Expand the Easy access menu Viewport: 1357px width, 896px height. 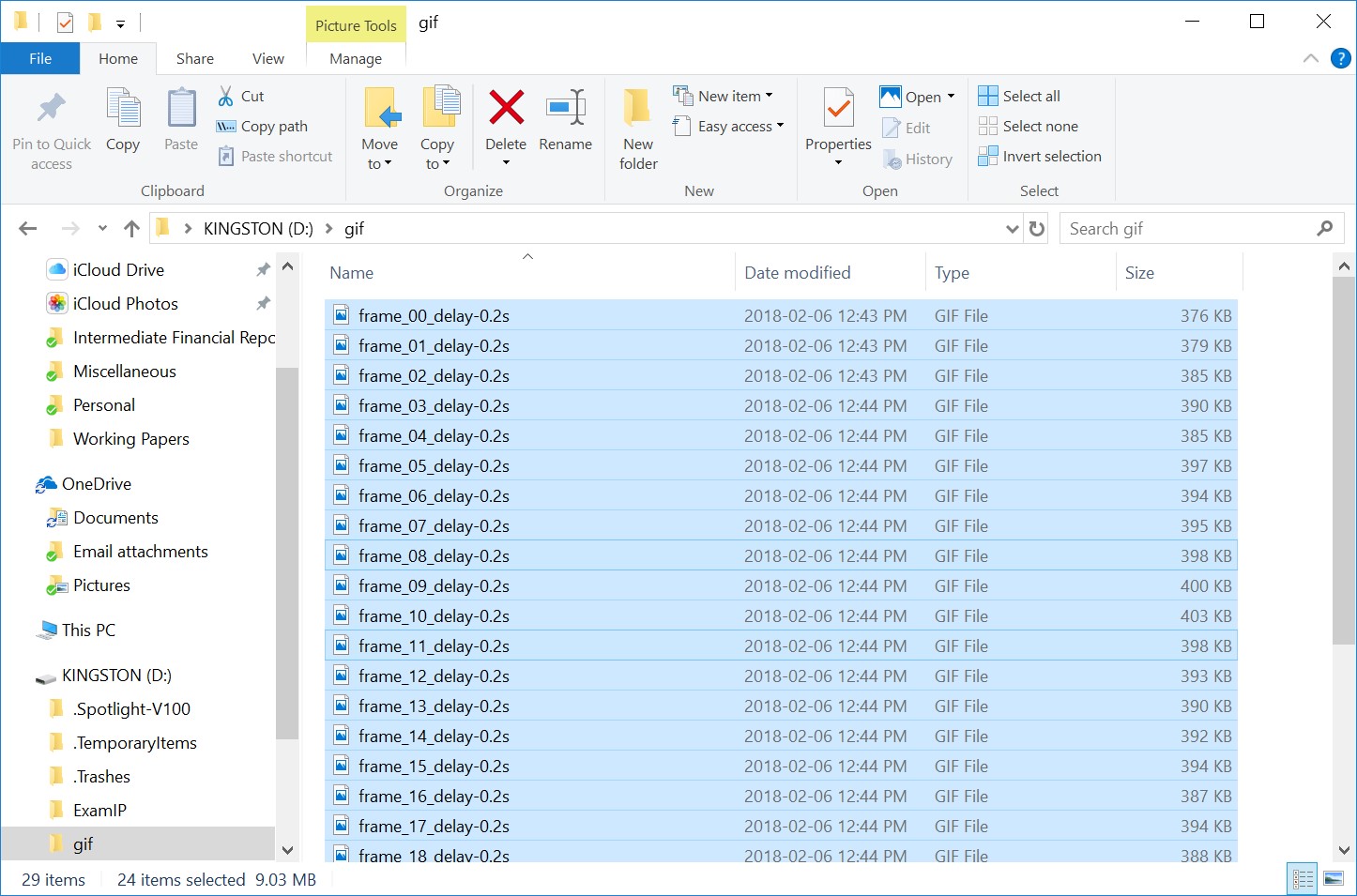(728, 126)
